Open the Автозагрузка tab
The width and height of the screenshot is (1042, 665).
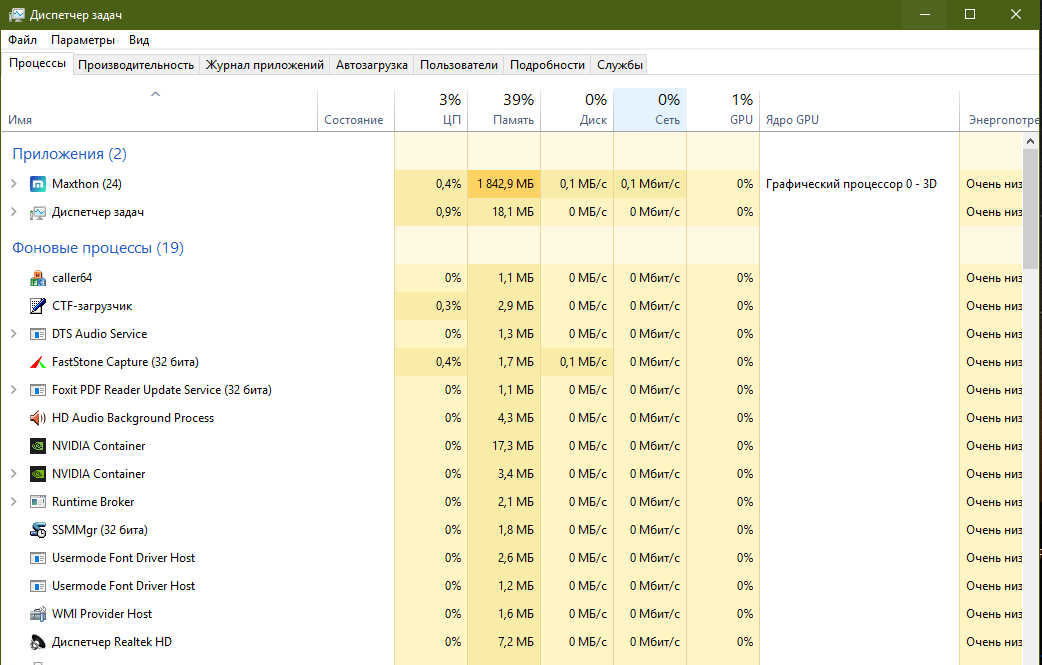(x=371, y=65)
